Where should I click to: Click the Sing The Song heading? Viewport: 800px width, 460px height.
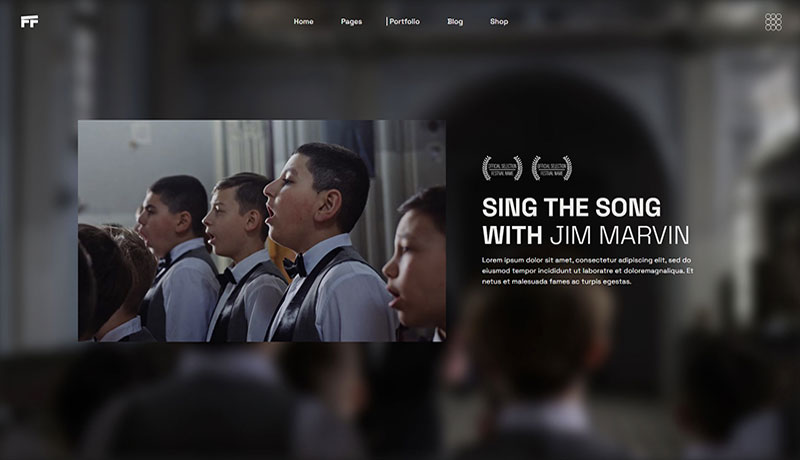(571, 208)
